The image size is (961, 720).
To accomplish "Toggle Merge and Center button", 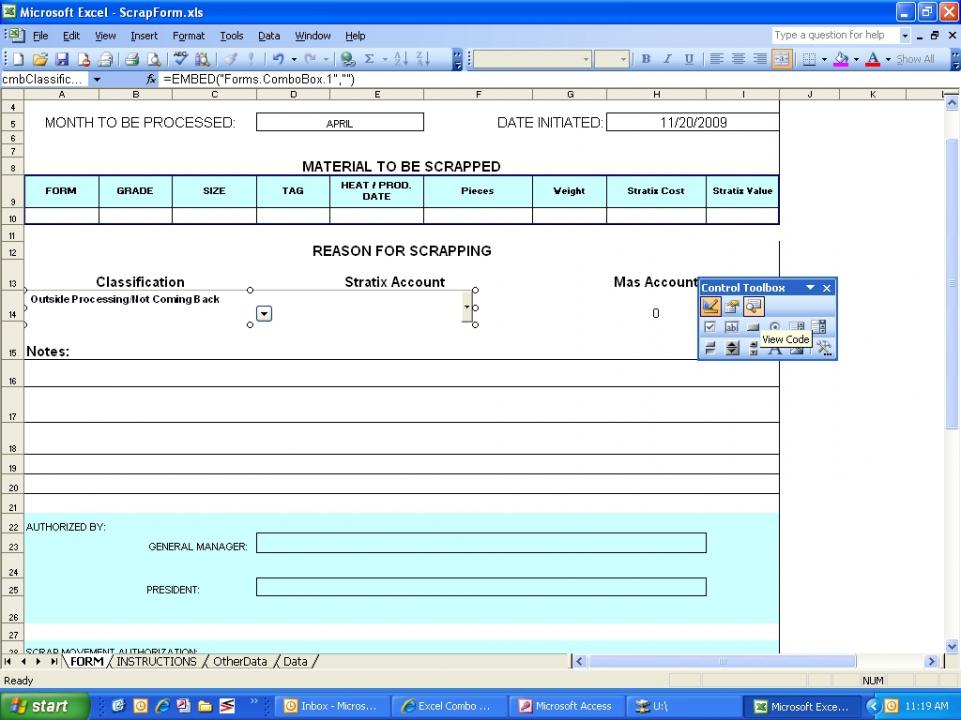I will (x=782, y=59).
